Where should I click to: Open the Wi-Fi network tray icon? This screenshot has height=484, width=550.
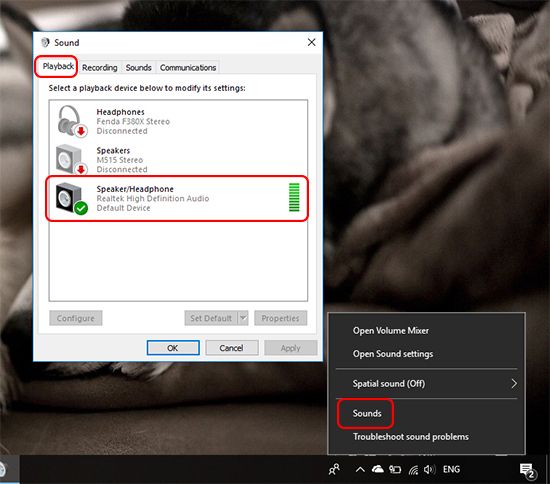(414, 470)
